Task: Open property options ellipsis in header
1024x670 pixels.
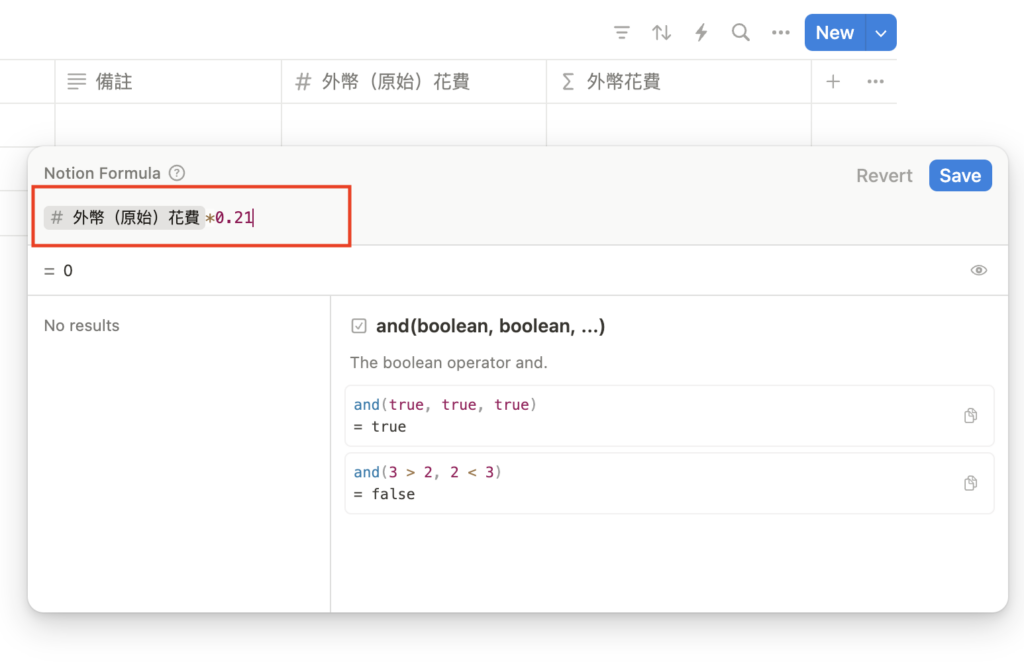Action: pyautogui.click(x=875, y=82)
